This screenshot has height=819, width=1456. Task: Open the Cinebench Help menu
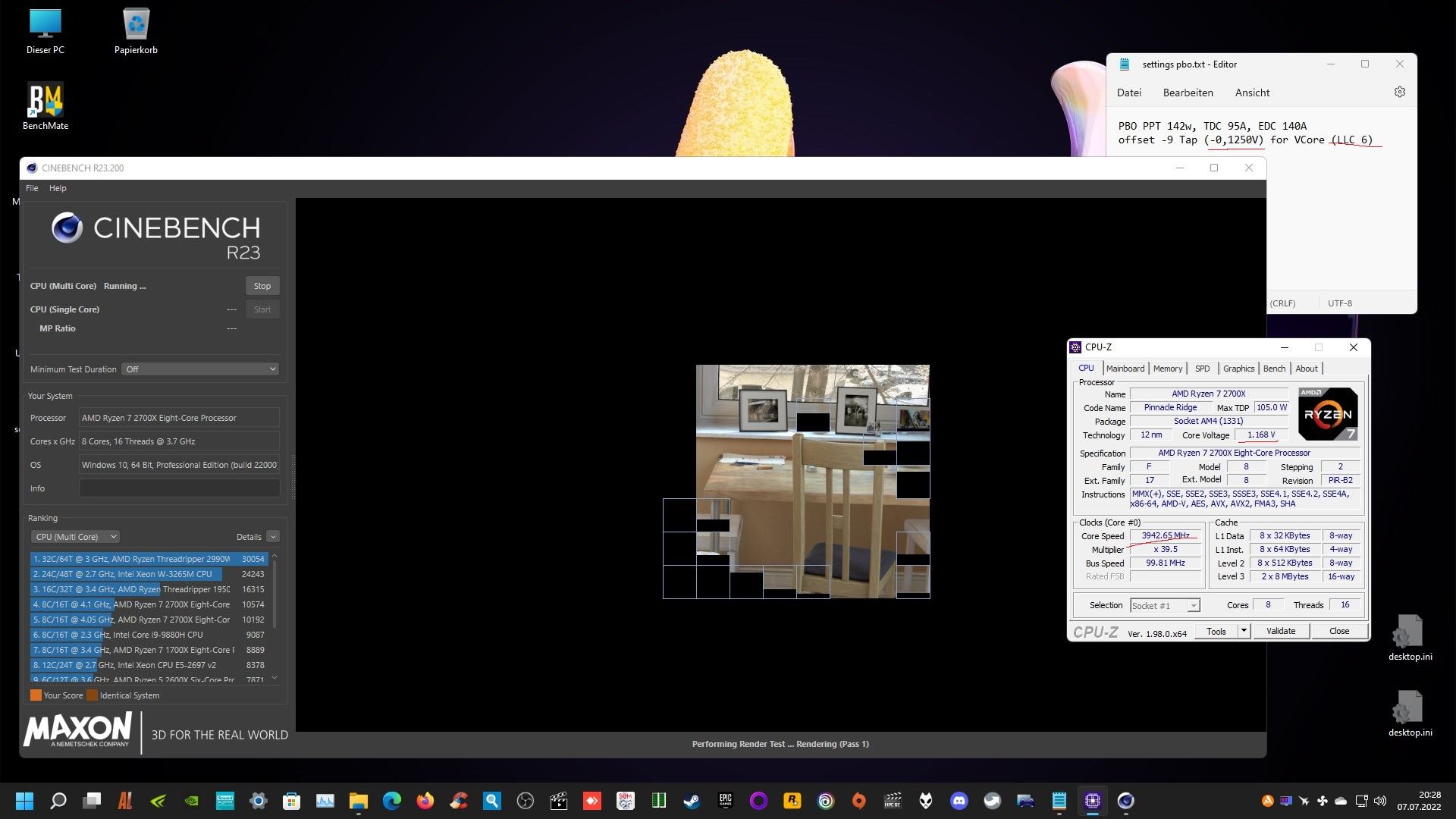click(x=58, y=188)
